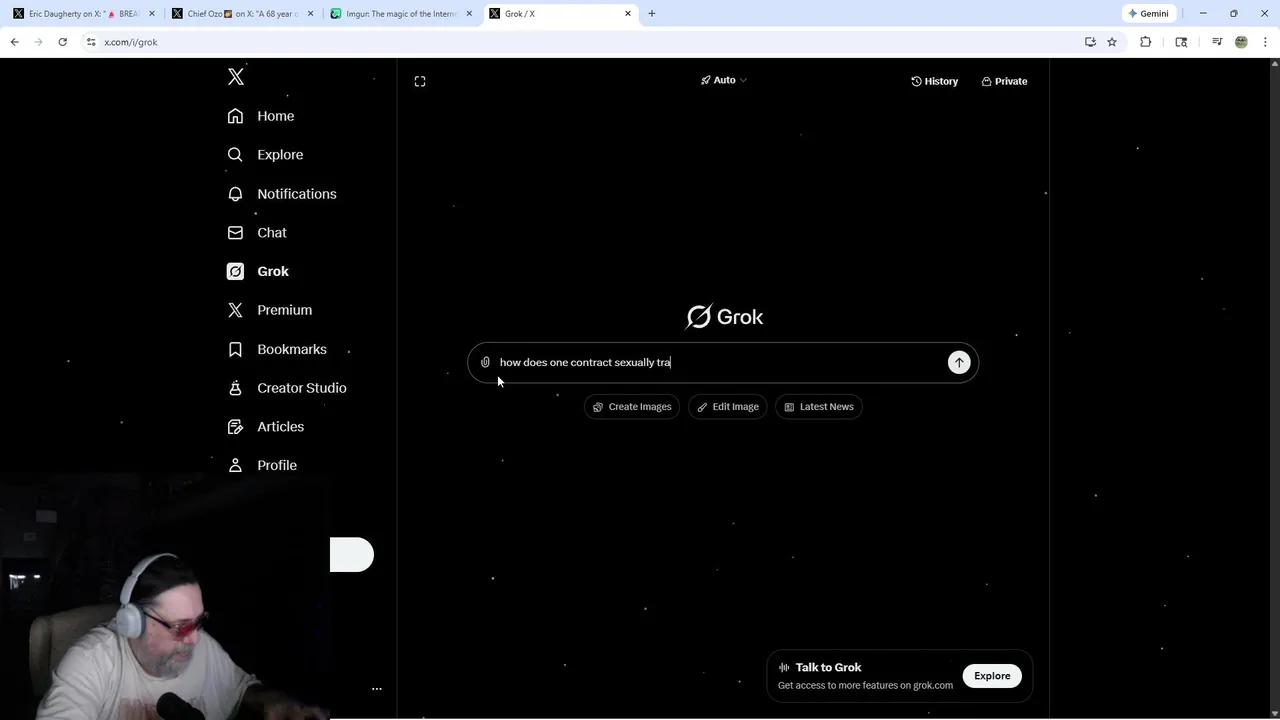Click the Home house icon
Viewport: 1280px width, 720px height.
point(235,116)
